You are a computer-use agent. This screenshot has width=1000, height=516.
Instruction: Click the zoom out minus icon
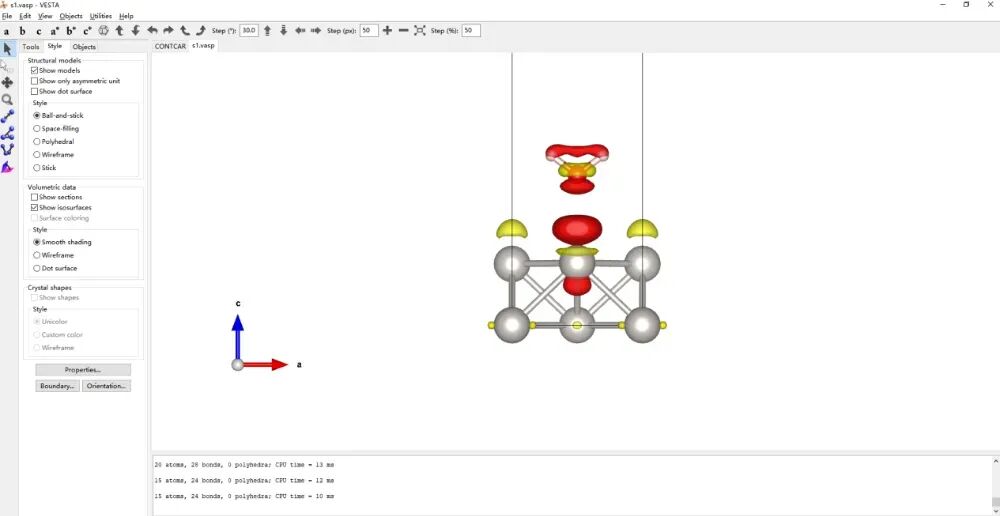(x=403, y=31)
